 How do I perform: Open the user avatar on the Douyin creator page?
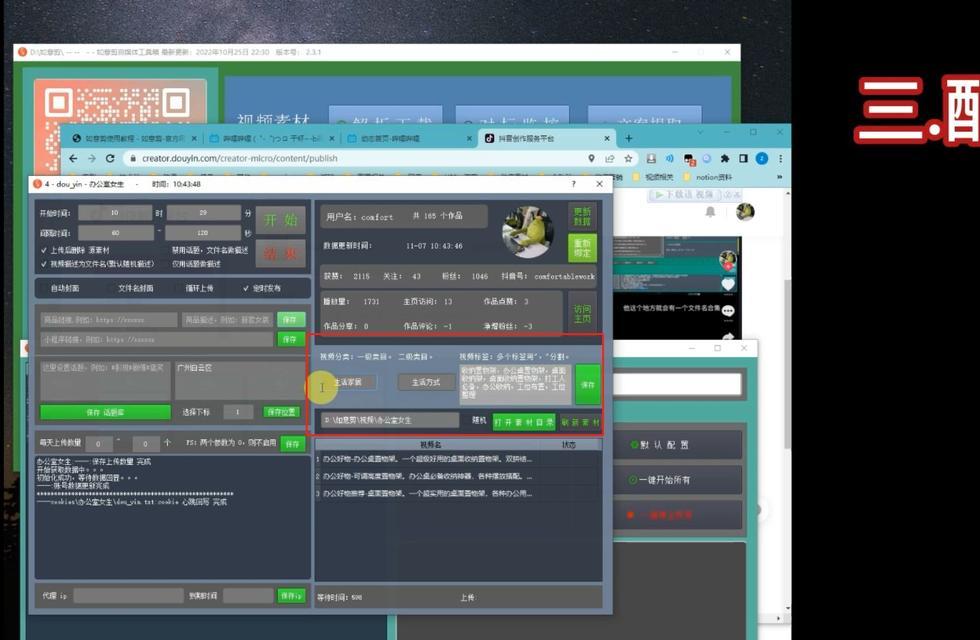[x=744, y=212]
